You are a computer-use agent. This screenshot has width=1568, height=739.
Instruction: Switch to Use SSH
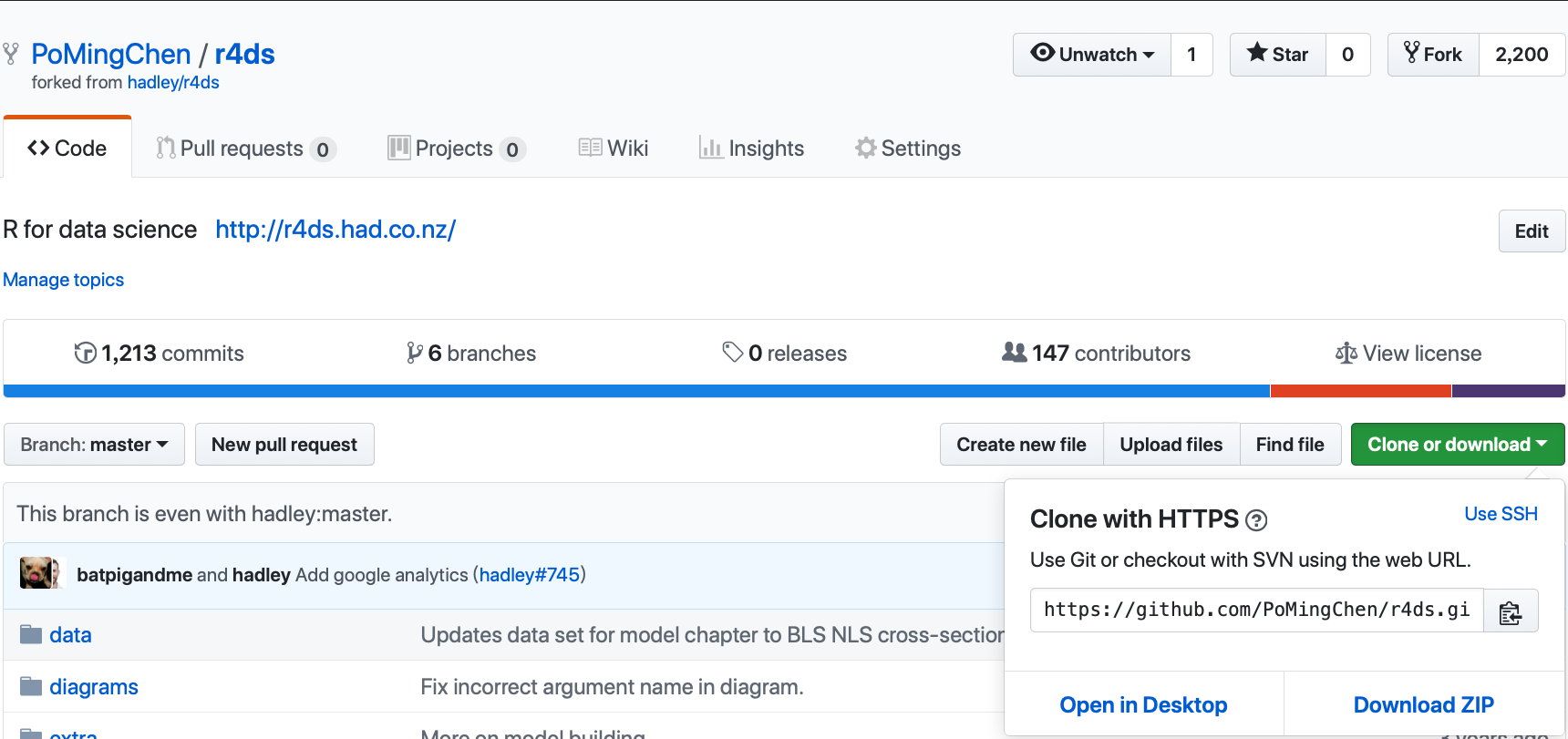1501,514
